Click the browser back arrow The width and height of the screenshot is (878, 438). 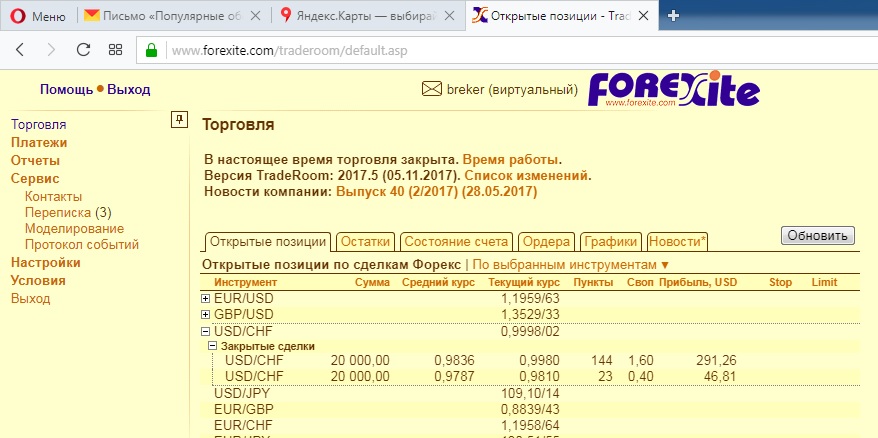[x=20, y=50]
